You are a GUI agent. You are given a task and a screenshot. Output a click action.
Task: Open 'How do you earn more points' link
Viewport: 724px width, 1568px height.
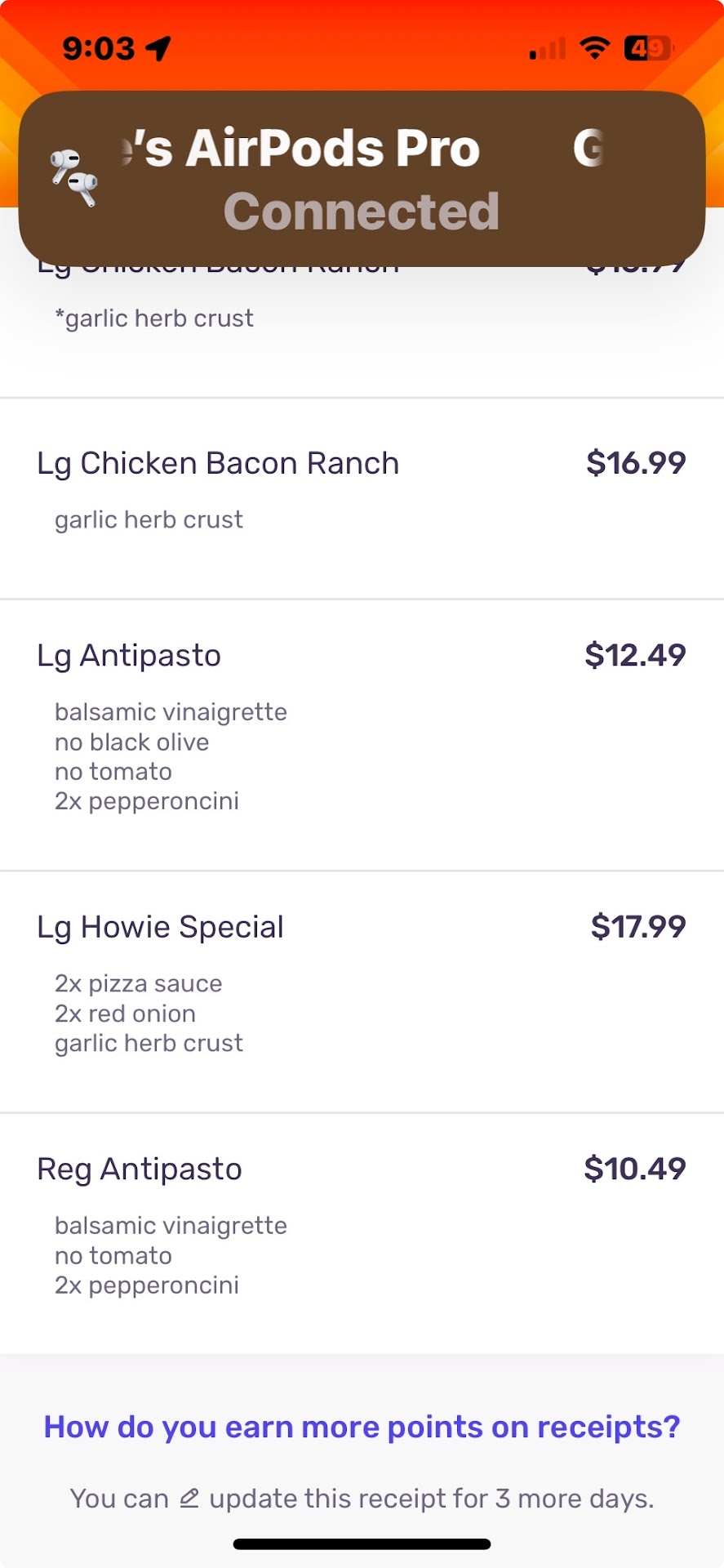pyautogui.click(x=362, y=1427)
